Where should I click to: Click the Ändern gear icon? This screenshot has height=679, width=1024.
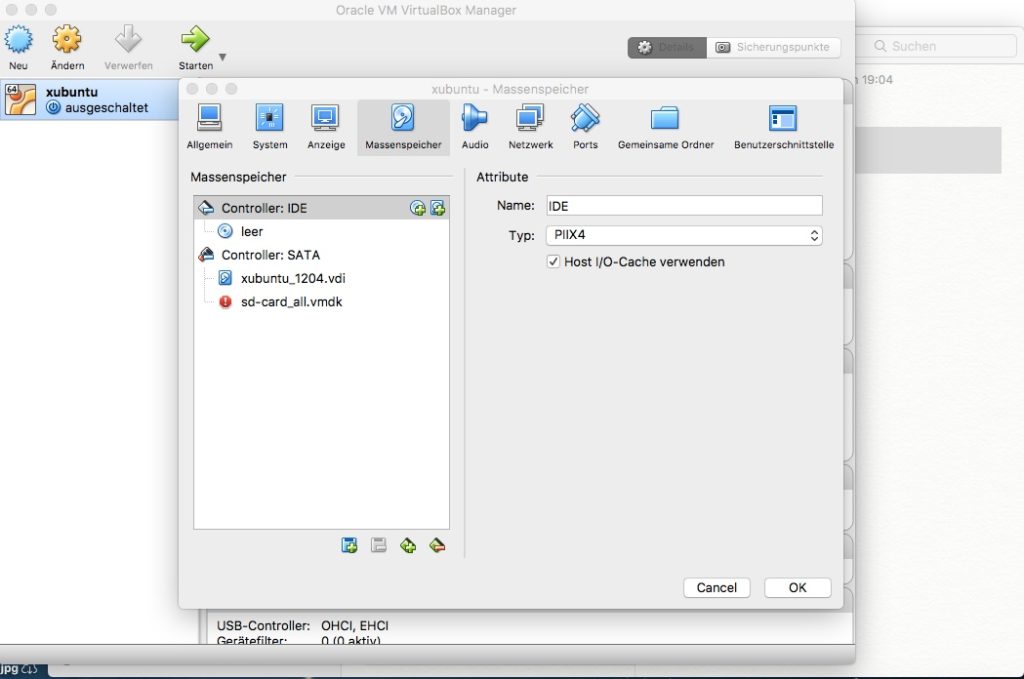pyautogui.click(x=67, y=40)
